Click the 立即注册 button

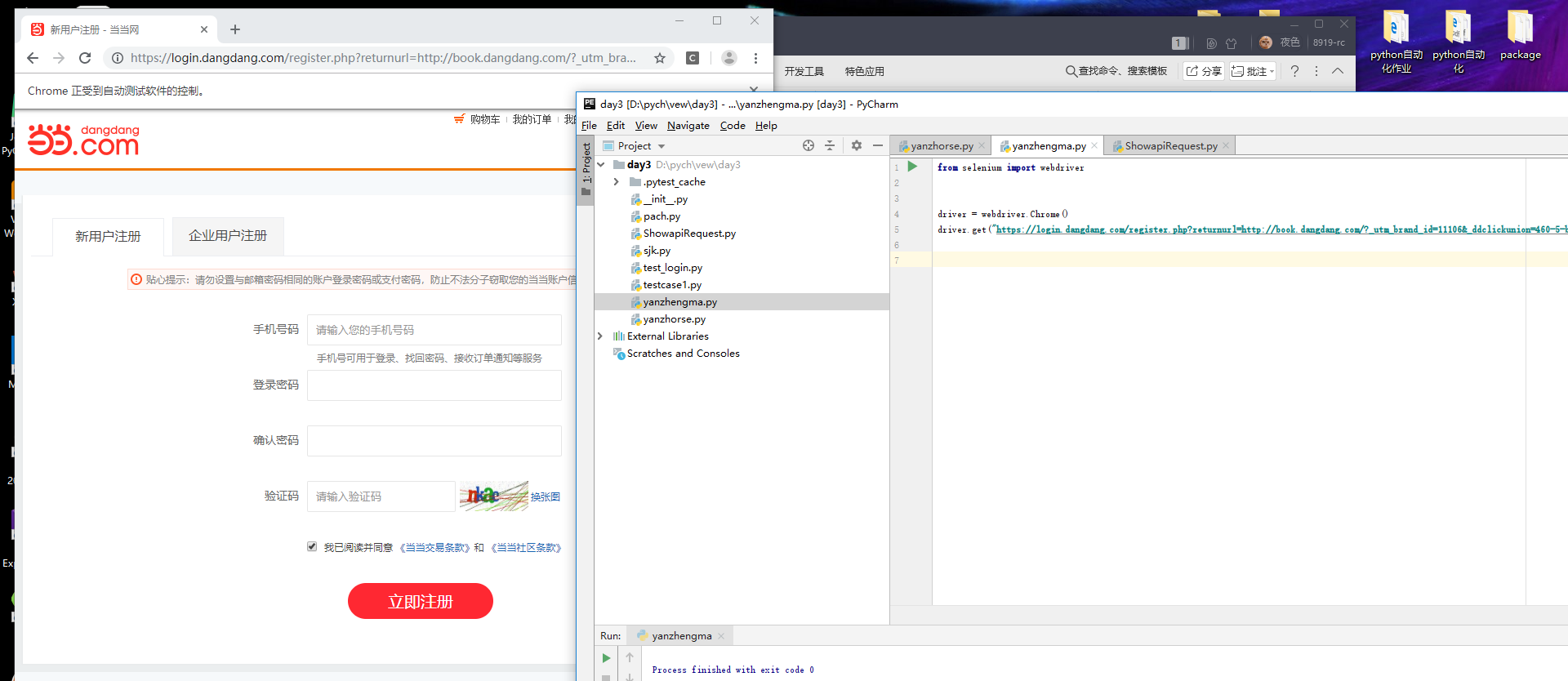421,601
